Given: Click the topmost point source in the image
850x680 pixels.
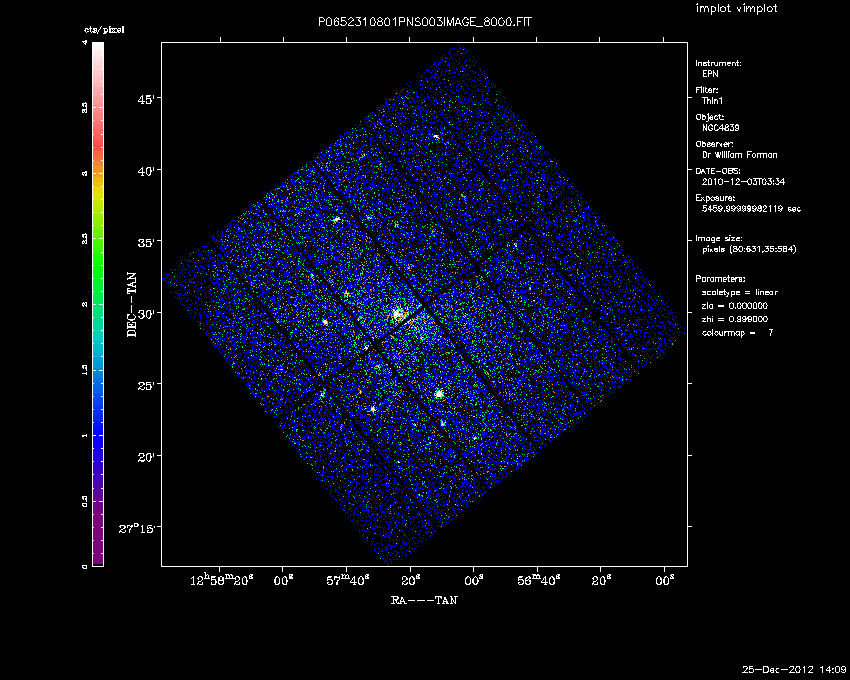Looking at the screenshot, I should click(x=436, y=136).
